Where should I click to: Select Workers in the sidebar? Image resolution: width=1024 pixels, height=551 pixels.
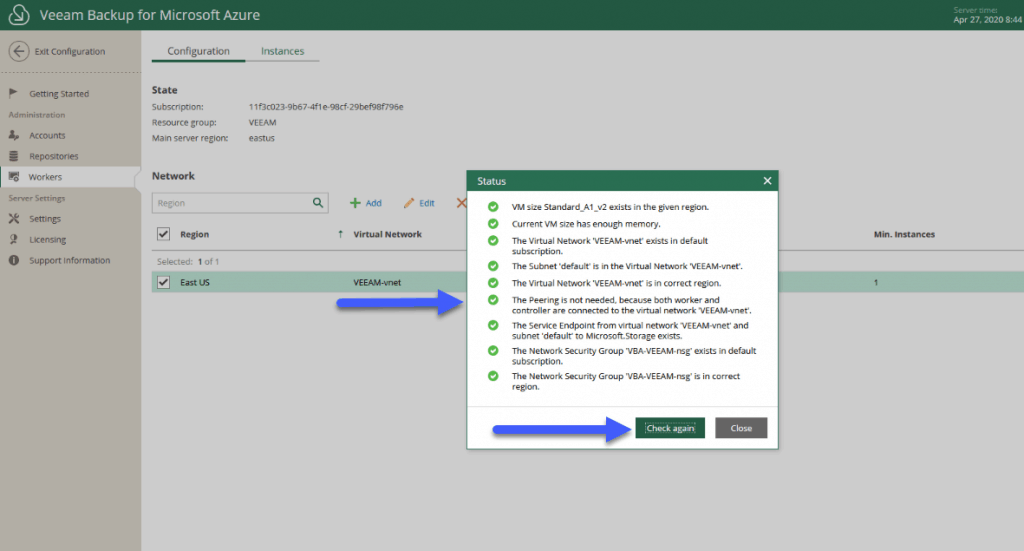[45, 177]
